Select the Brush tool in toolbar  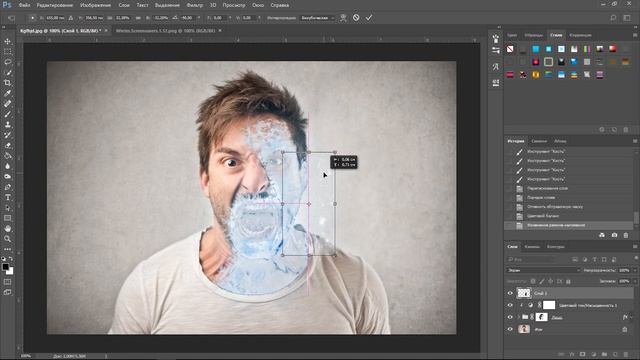8,114
